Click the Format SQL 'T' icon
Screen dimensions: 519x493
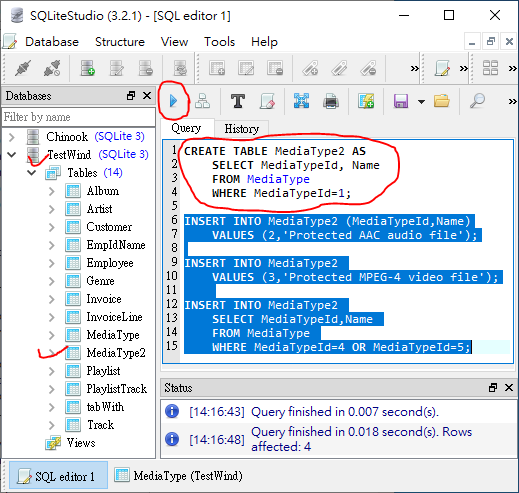pyautogui.click(x=238, y=101)
